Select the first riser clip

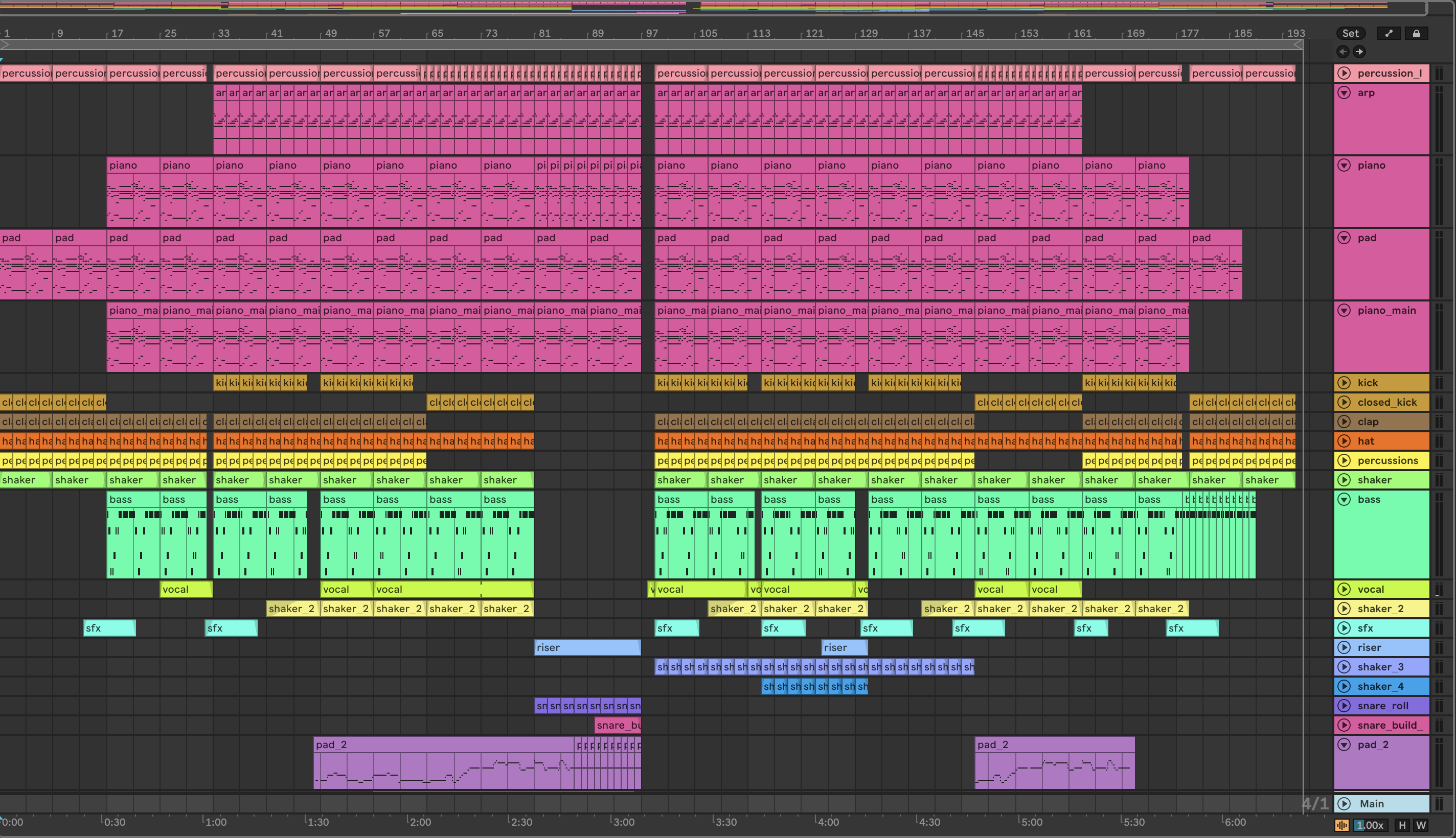[x=587, y=647]
